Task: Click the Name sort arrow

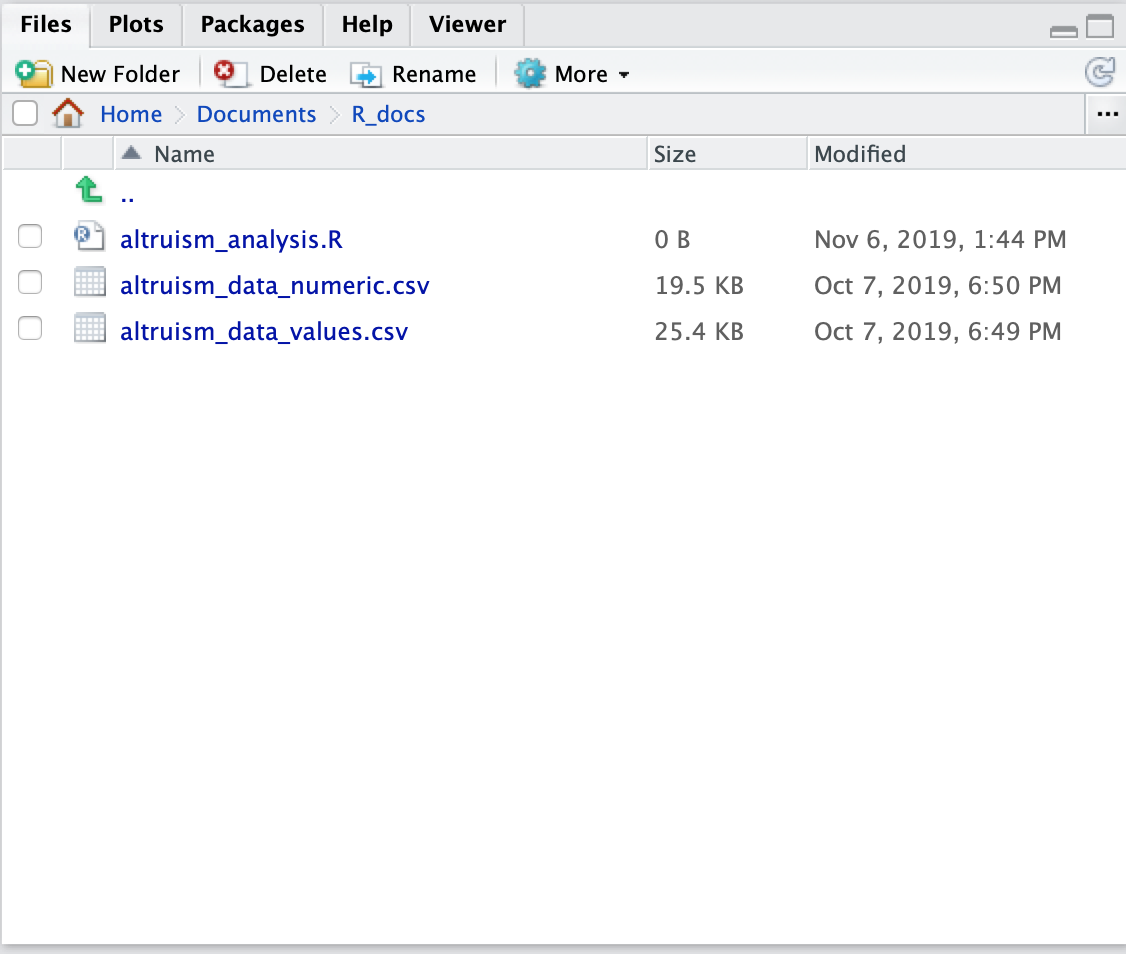Action: point(131,152)
